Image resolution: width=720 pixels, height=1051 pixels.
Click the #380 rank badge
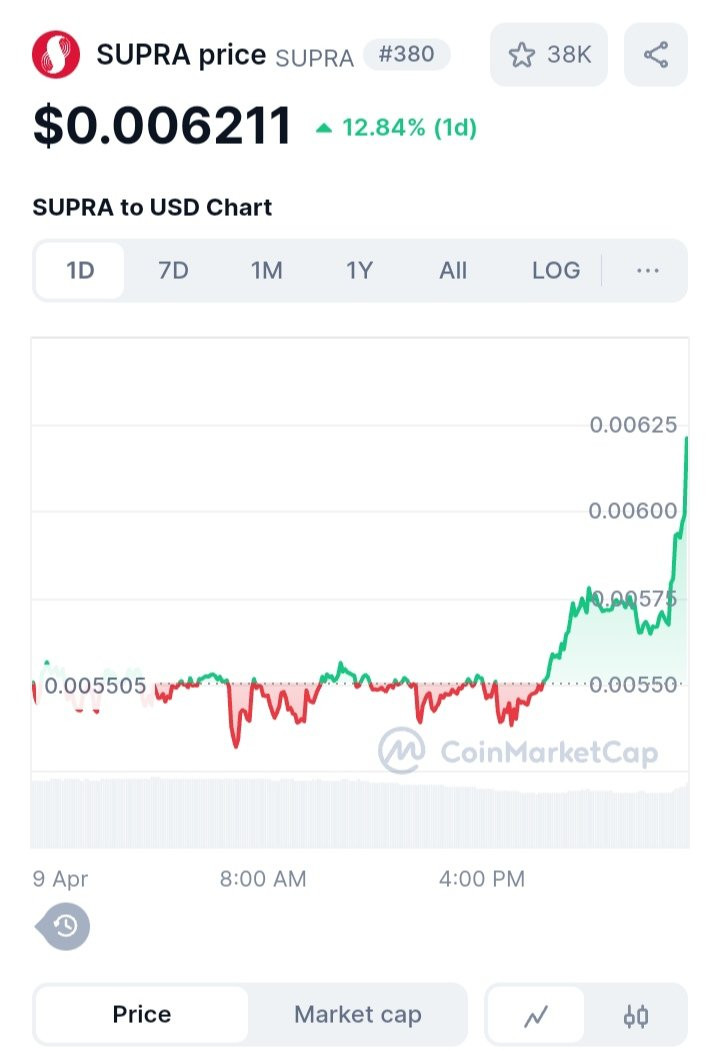tap(406, 54)
